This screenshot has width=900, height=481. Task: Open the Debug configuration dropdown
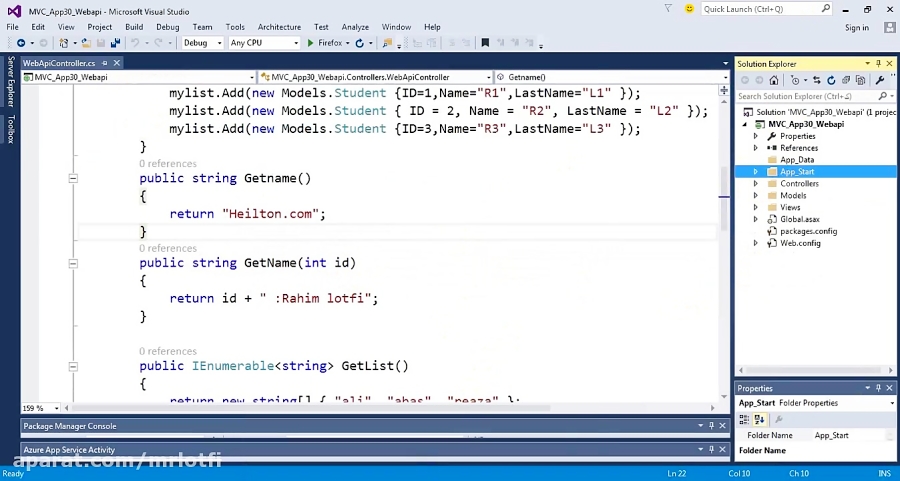[202, 43]
